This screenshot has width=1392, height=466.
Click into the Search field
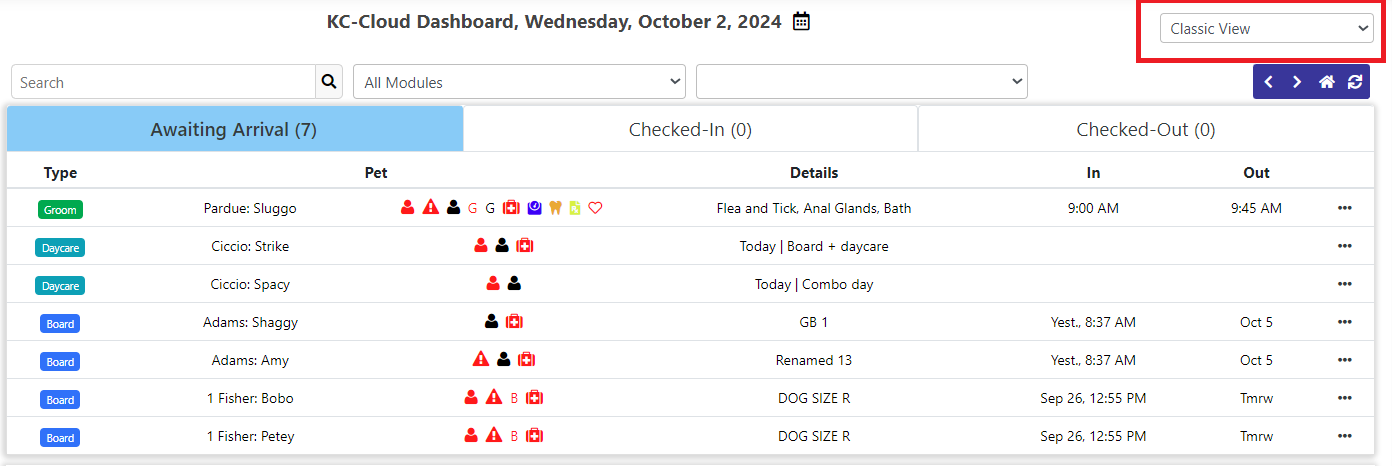coord(164,82)
